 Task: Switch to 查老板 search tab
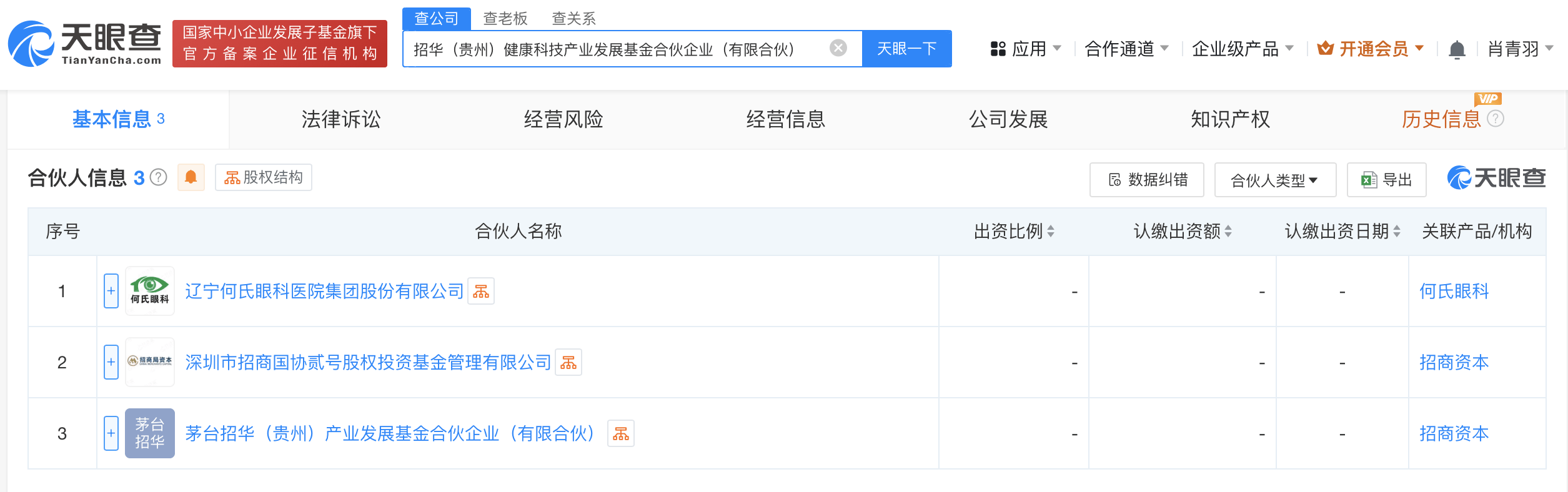click(505, 19)
